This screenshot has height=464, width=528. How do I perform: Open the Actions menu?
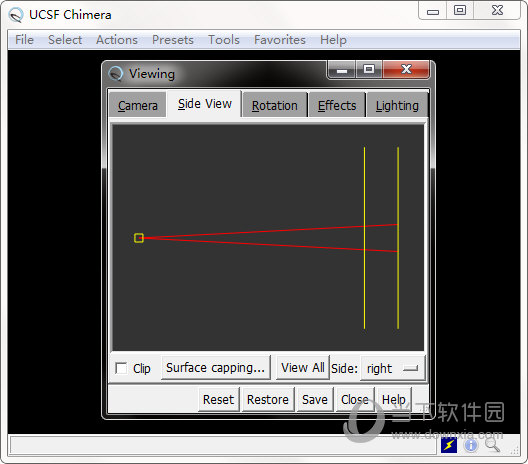[x=117, y=40]
